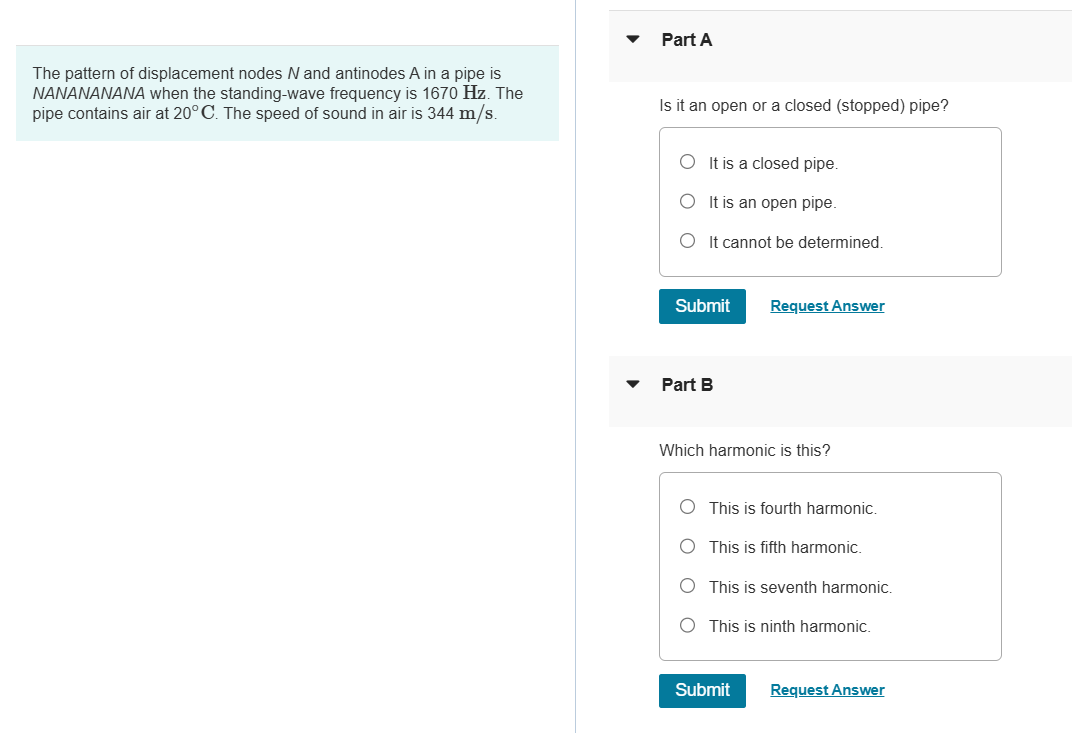The height and width of the screenshot is (733, 1072).
Task: Select 'This is ninth harmonic' radio button
Action: click(687, 626)
